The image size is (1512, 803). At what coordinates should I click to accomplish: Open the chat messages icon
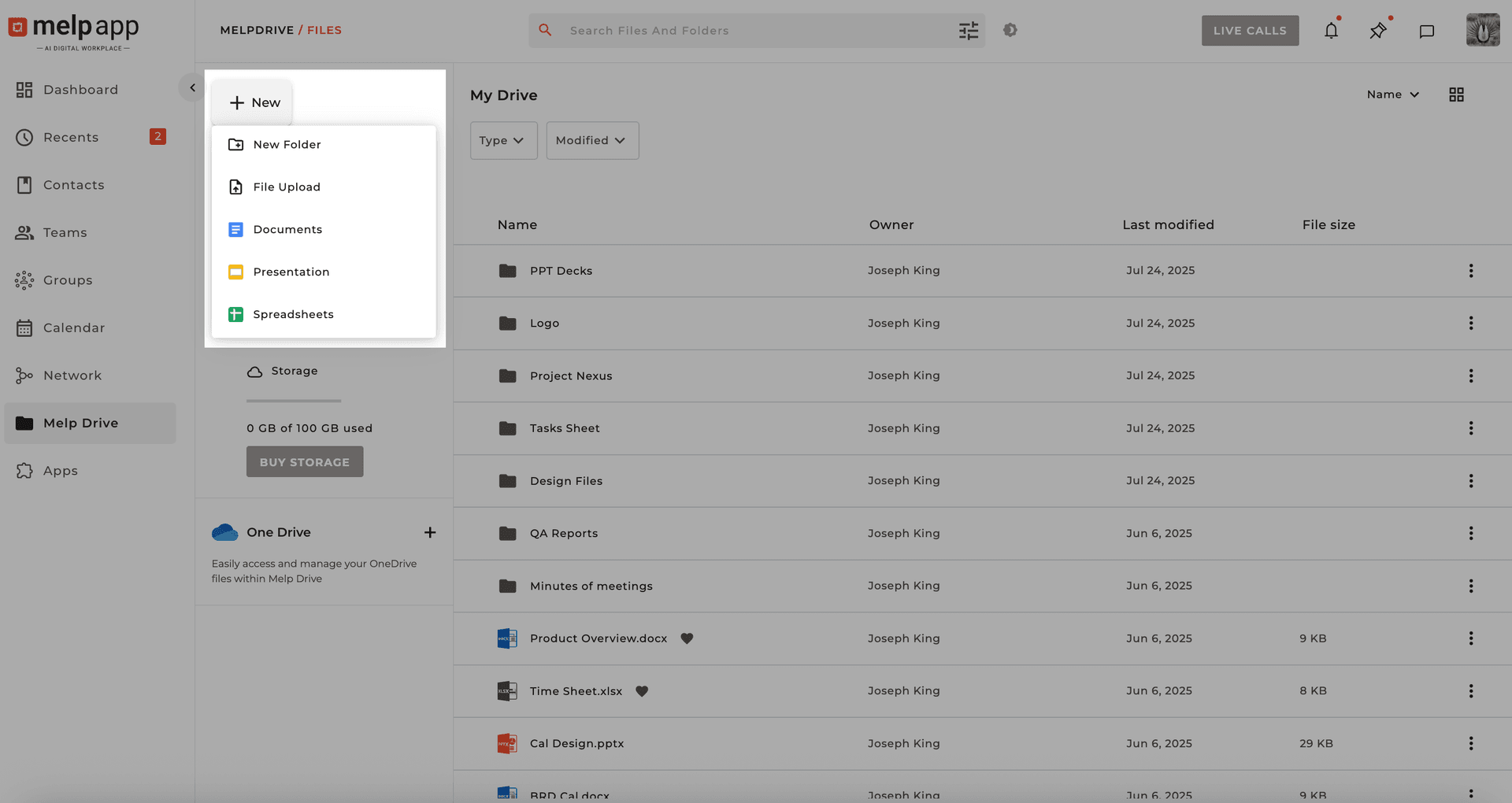click(x=1427, y=30)
